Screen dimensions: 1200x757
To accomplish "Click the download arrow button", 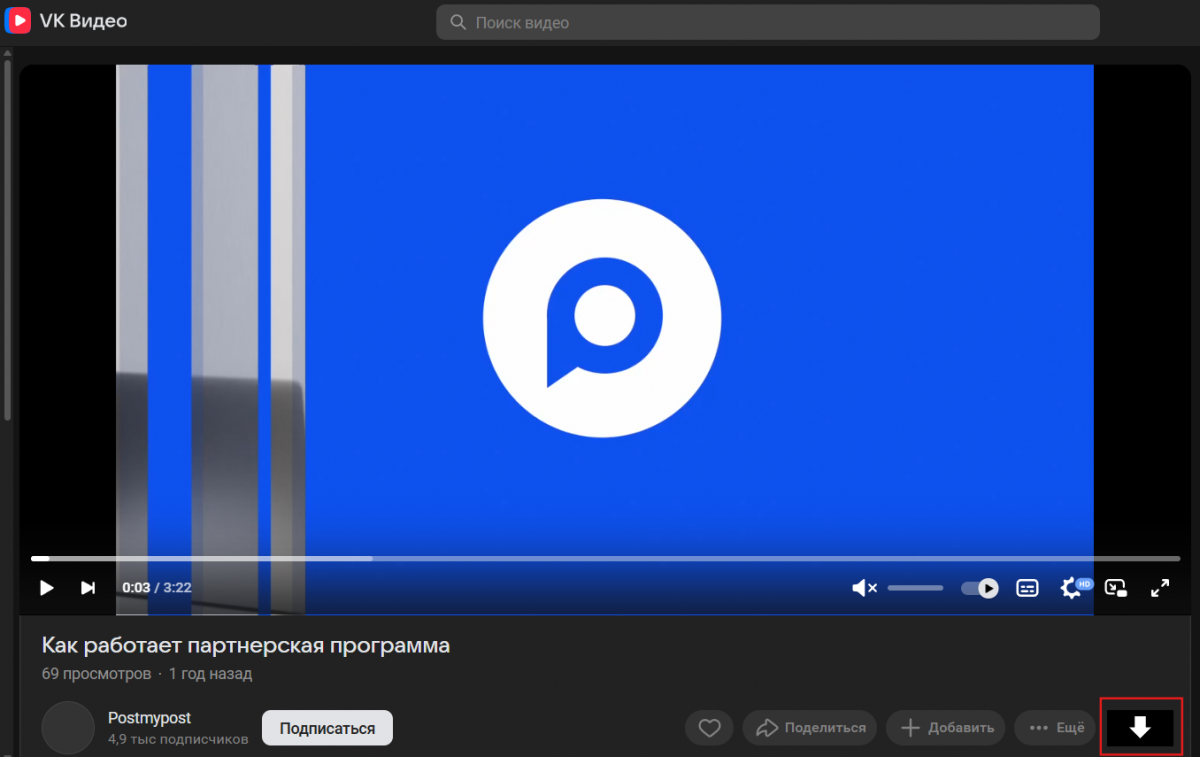I will point(1140,728).
